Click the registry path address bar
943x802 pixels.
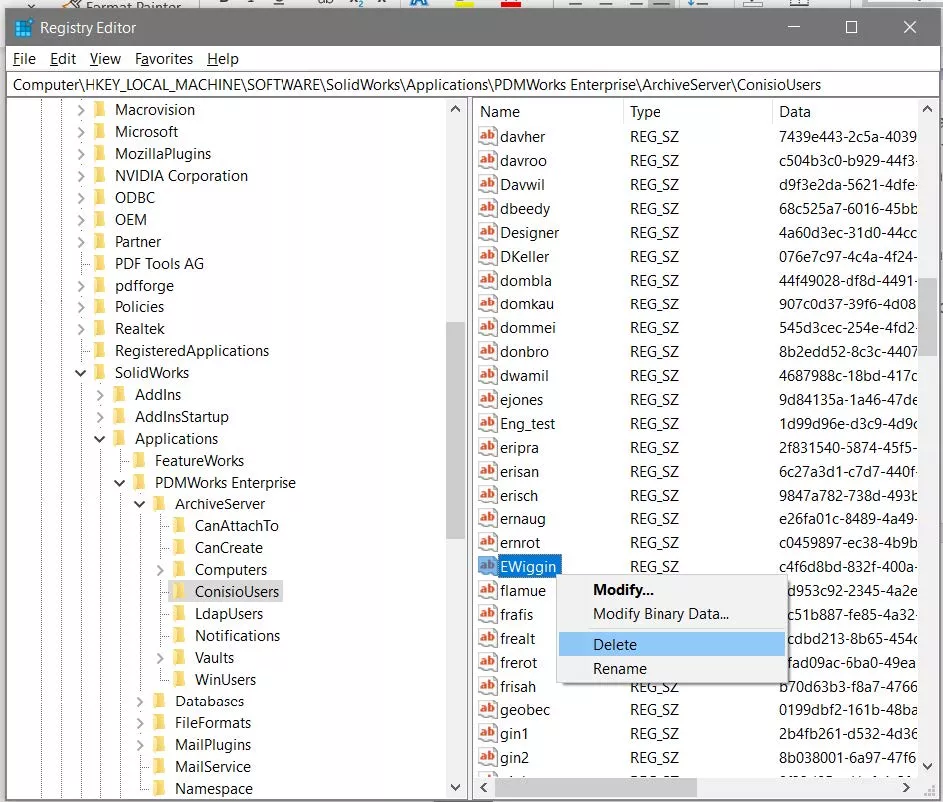point(471,85)
